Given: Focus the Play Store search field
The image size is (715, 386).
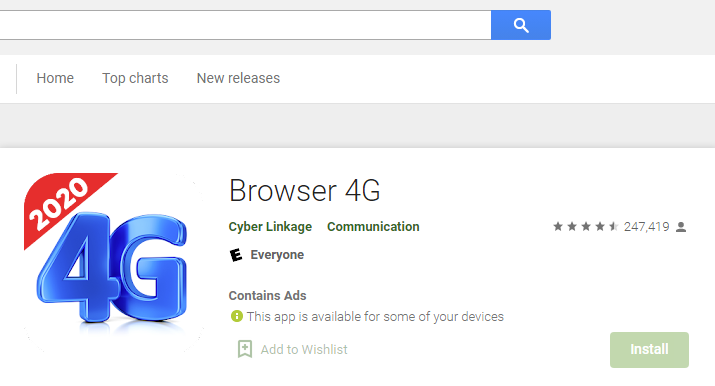Looking at the screenshot, I should click(x=245, y=25).
